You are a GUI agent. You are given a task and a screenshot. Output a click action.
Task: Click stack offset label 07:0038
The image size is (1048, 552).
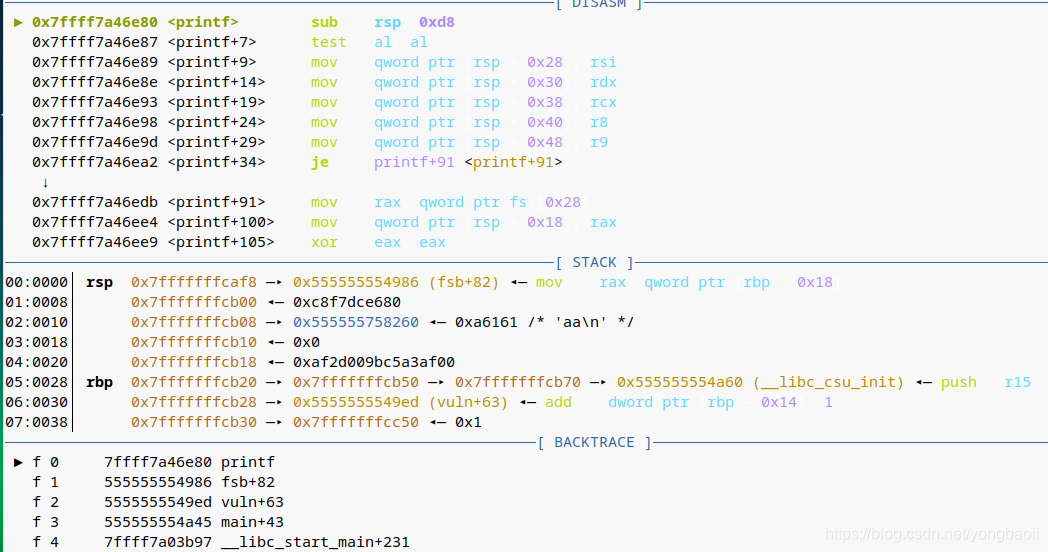pos(37,423)
